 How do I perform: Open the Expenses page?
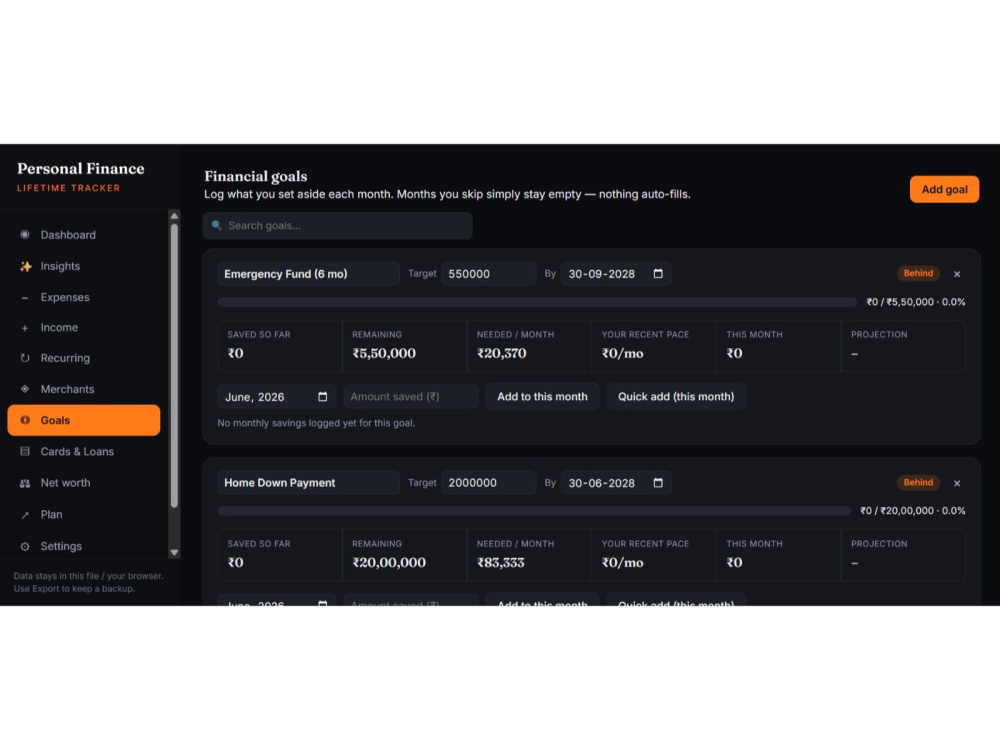pos(84,297)
